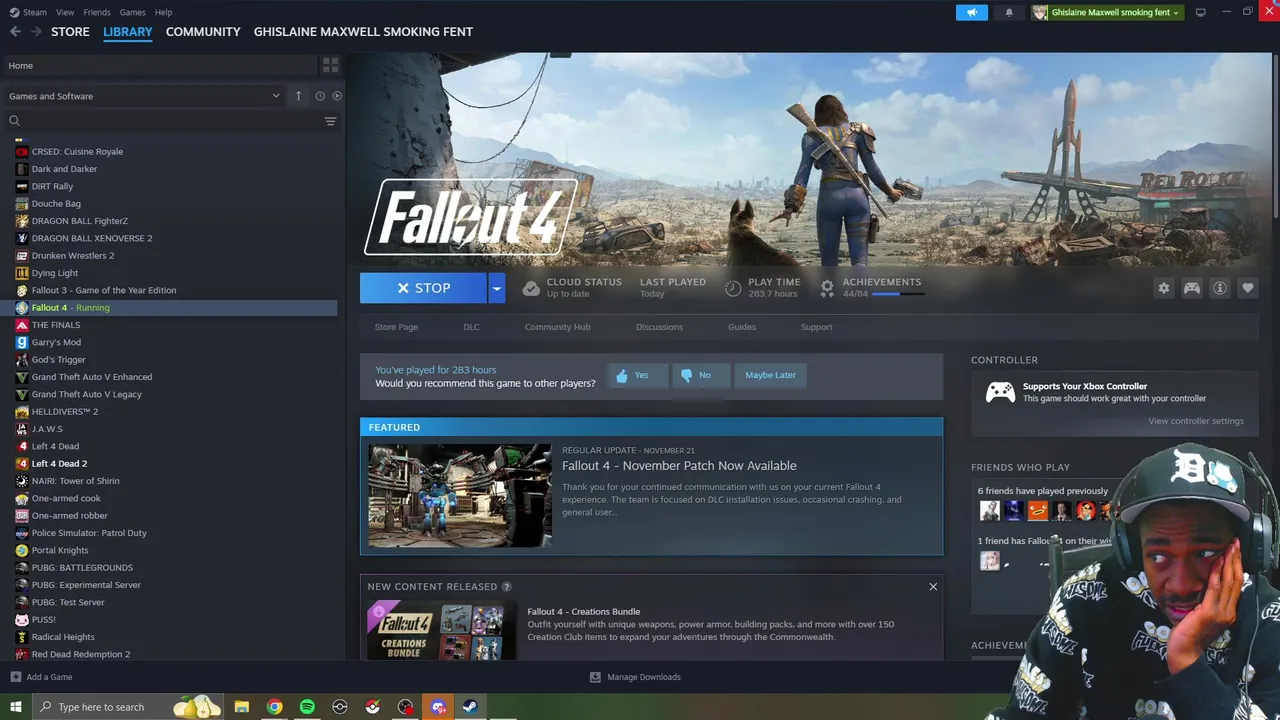
Task: Open the announcements megaphone button
Action: 971,12
